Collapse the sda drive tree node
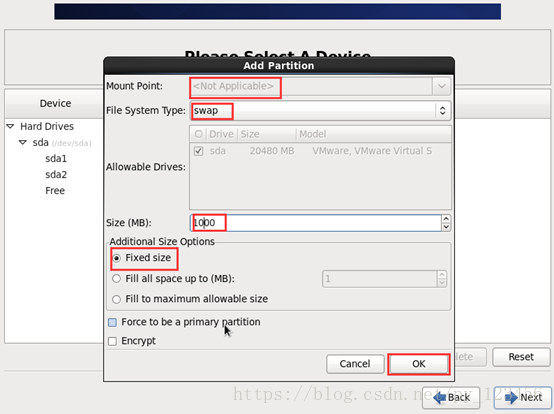The image size is (554, 414). click(23, 143)
